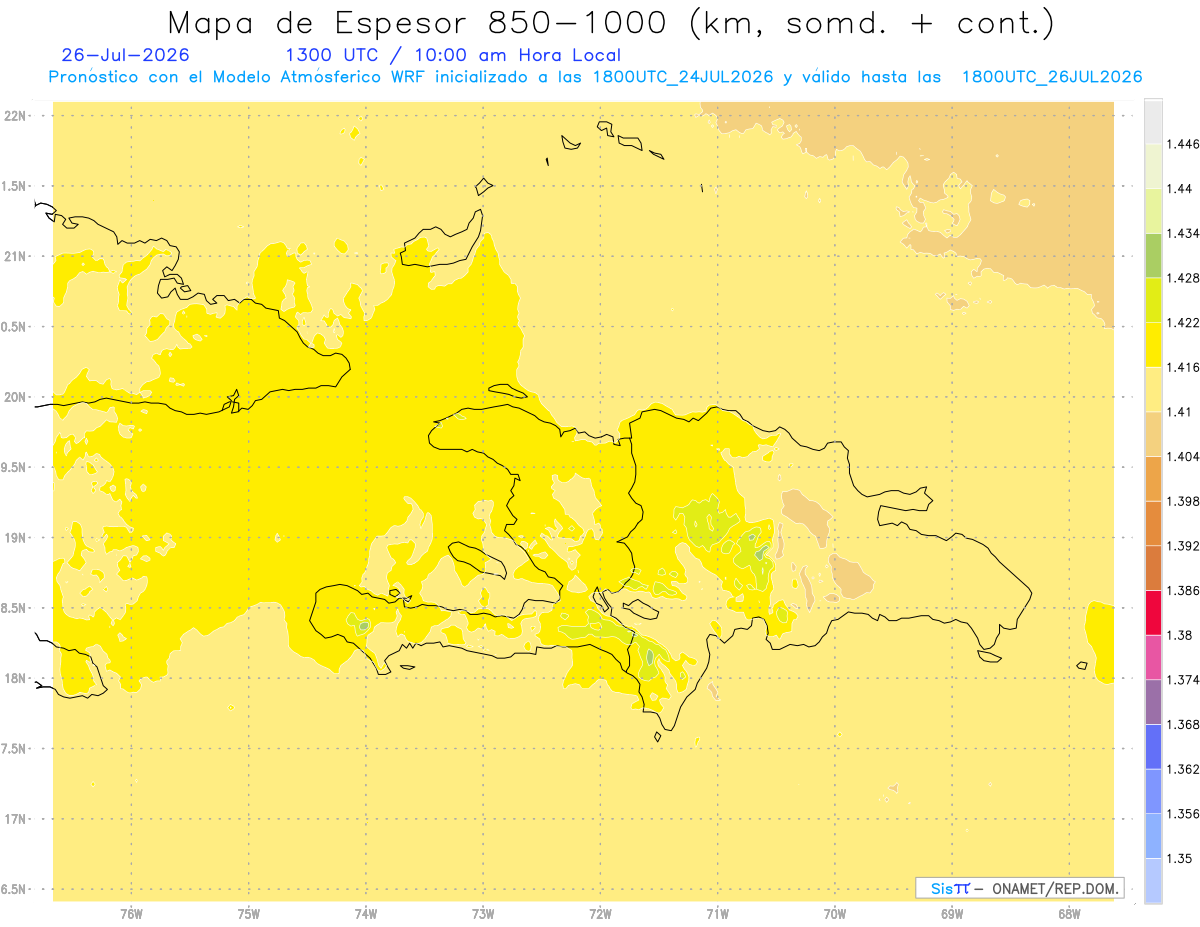
Task: Click the legend value 1.386
Action: pyautogui.click(x=1183, y=590)
